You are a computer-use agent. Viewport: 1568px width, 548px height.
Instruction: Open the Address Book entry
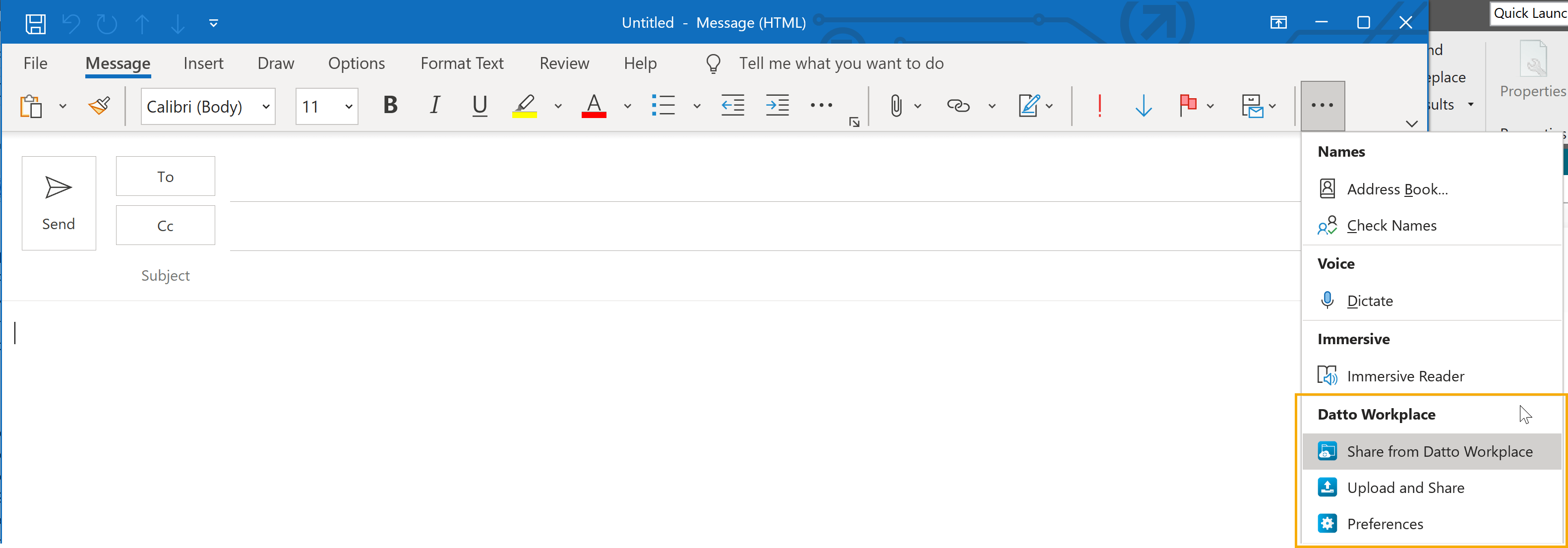coord(1397,189)
